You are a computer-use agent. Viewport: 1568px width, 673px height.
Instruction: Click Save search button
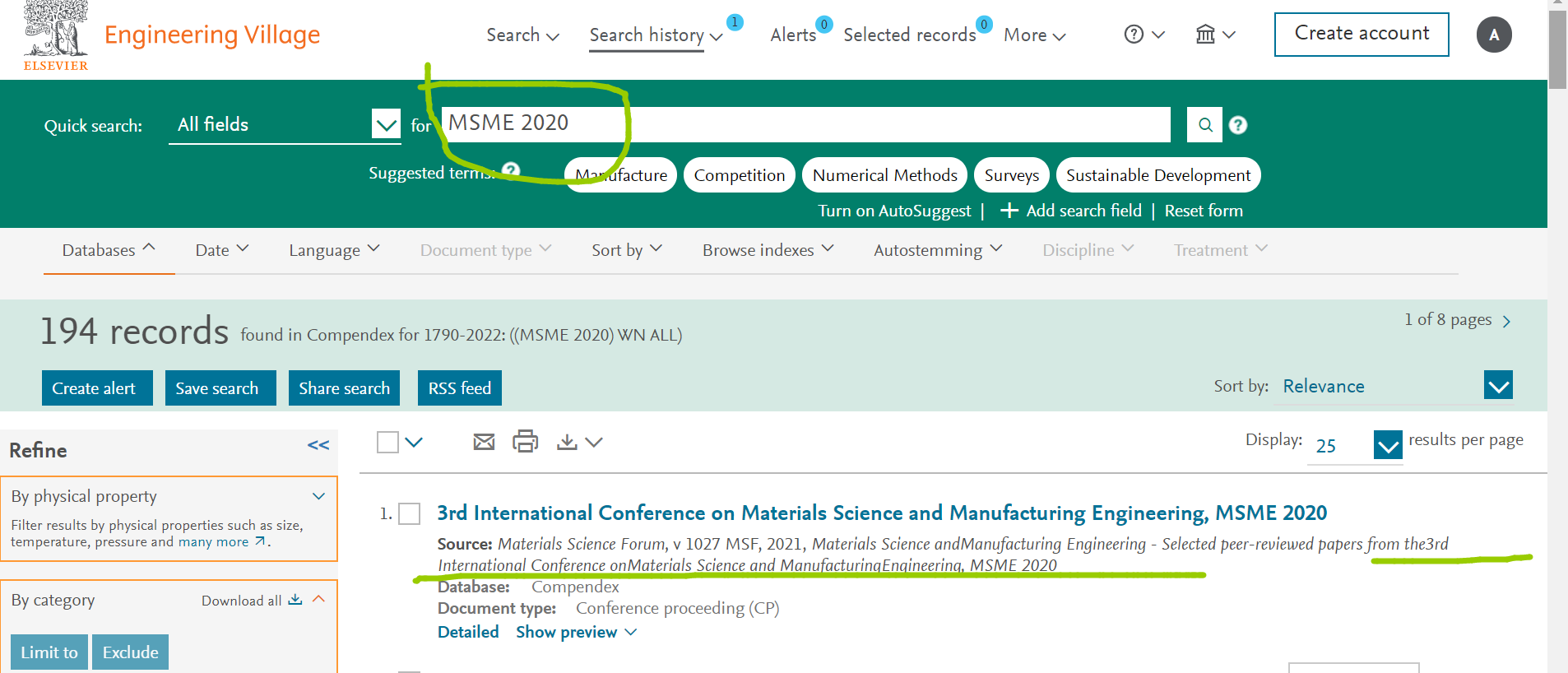(220, 388)
